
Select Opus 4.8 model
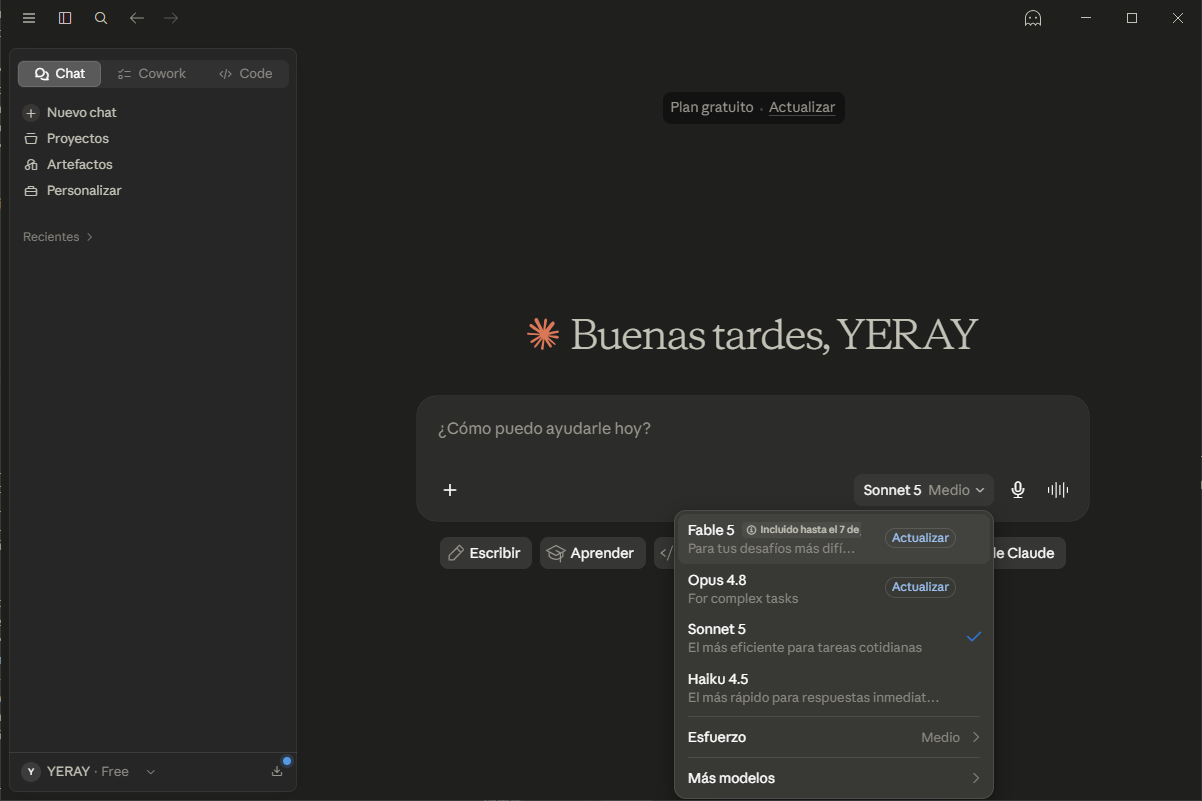(834, 589)
